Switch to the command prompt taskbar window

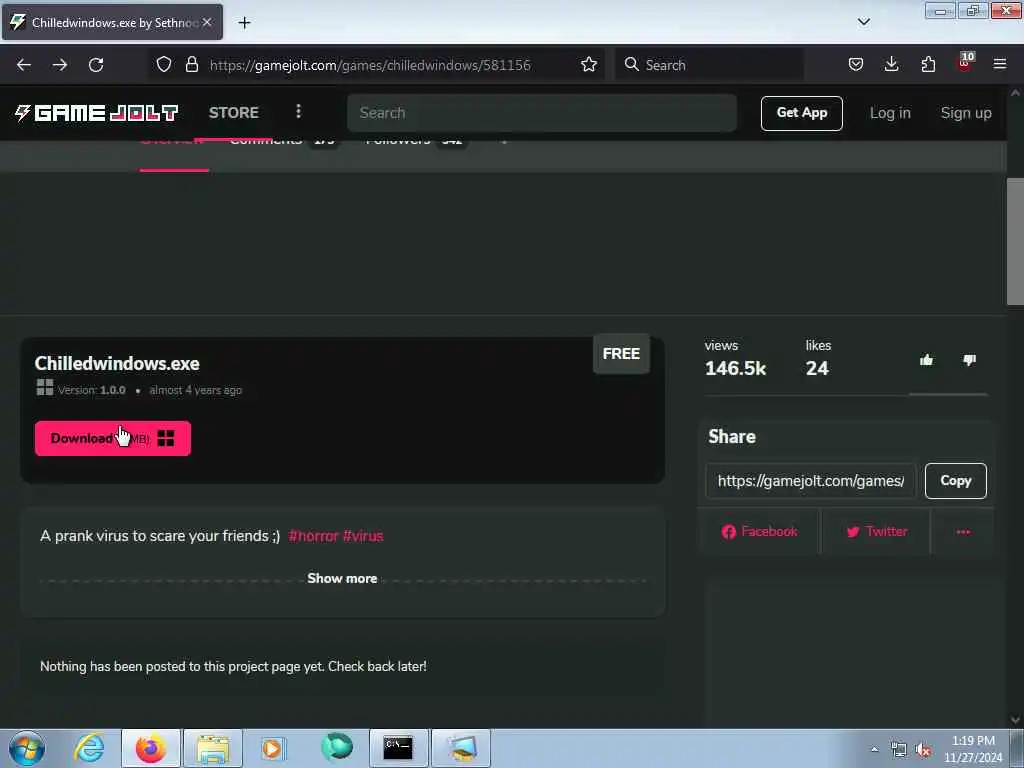click(398, 748)
